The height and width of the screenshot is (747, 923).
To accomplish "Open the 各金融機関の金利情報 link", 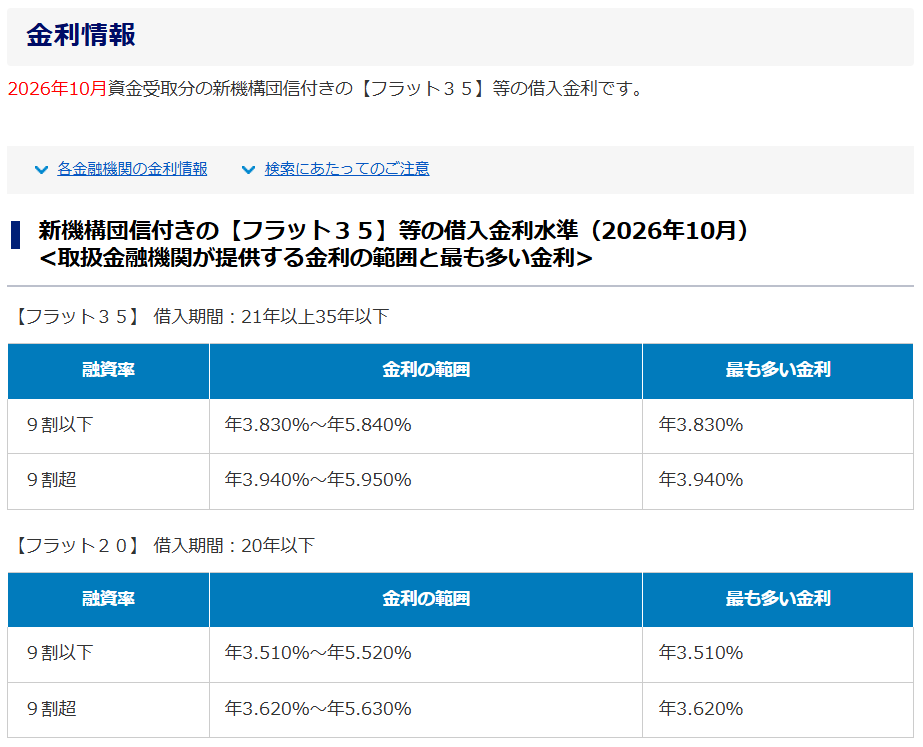I will (132, 169).
